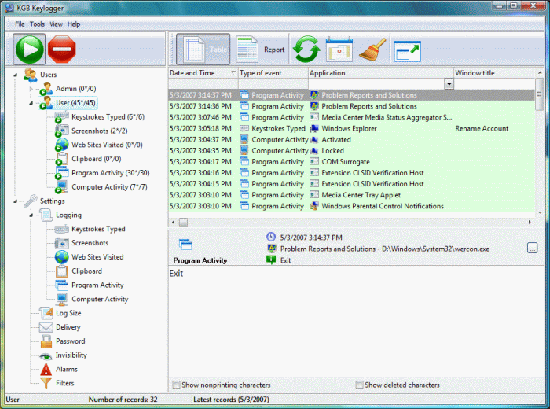Select the Media Center Tray Applet row
This screenshot has height=409, width=550.
[351, 195]
